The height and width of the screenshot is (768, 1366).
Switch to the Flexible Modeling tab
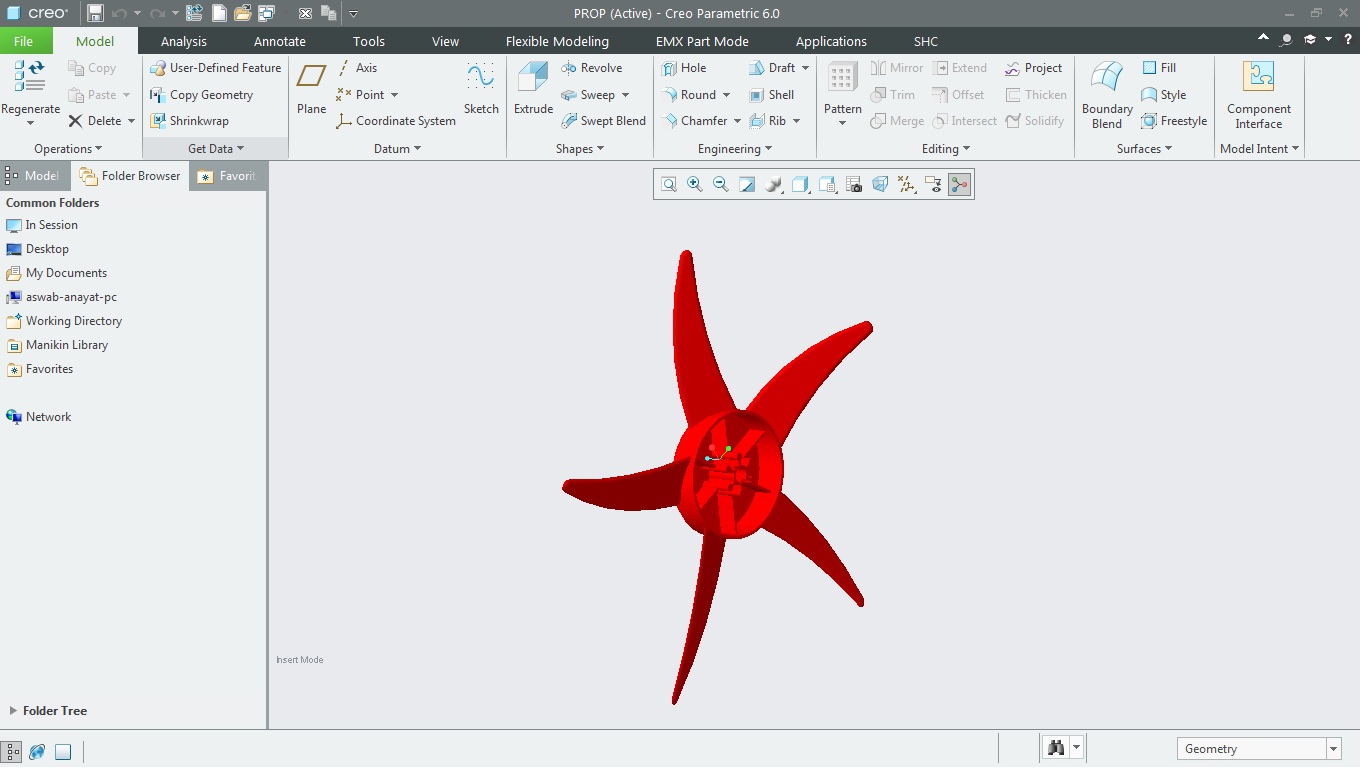click(557, 41)
